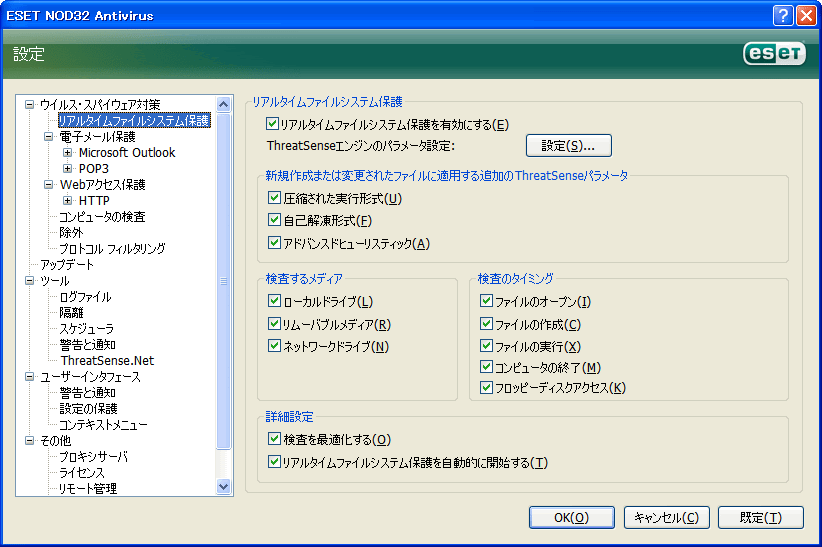Viewport: 822px width, 547px height.
Task: Open ログファイル settings
Action: coord(85,297)
